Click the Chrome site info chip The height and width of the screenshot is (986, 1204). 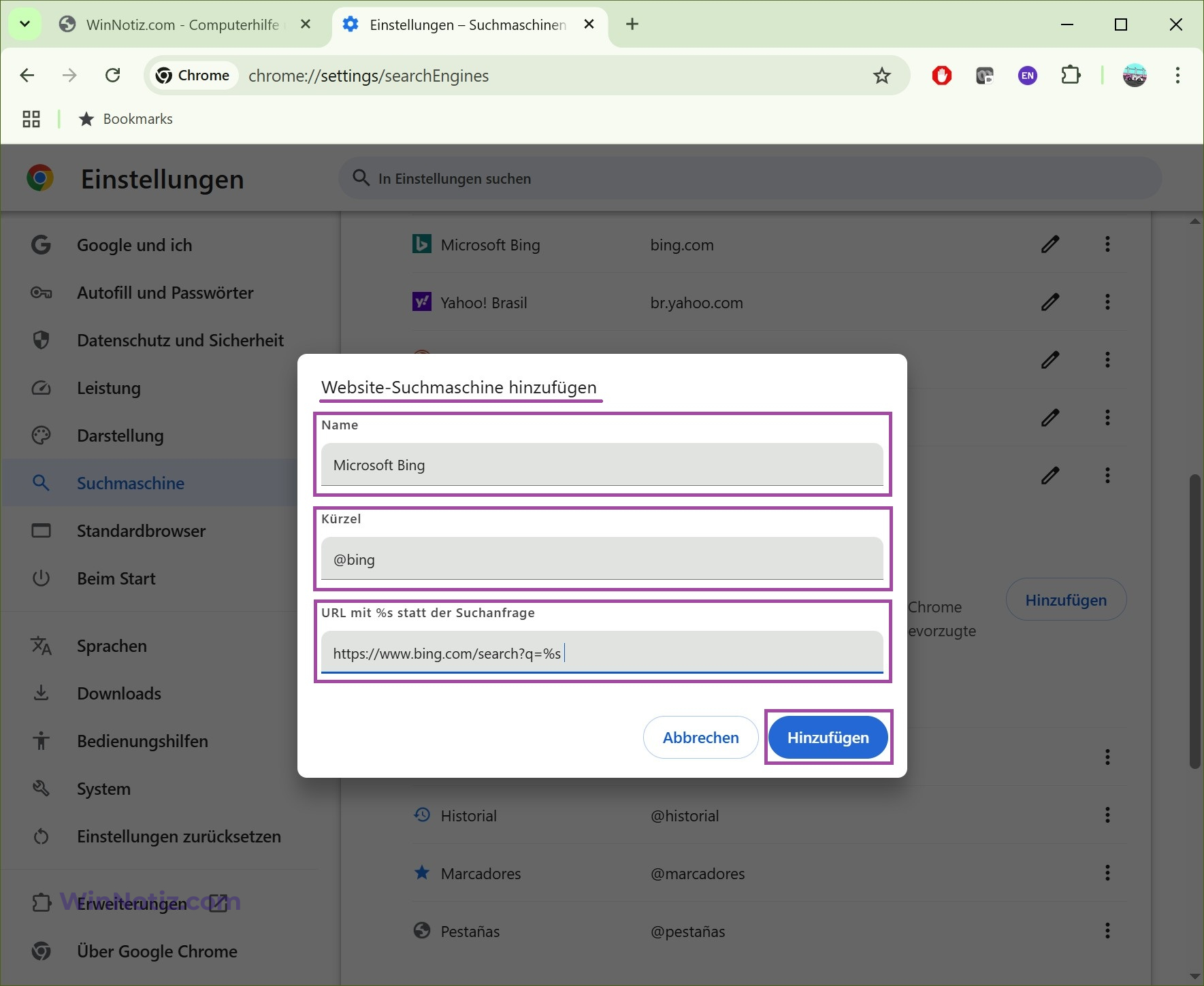[193, 76]
